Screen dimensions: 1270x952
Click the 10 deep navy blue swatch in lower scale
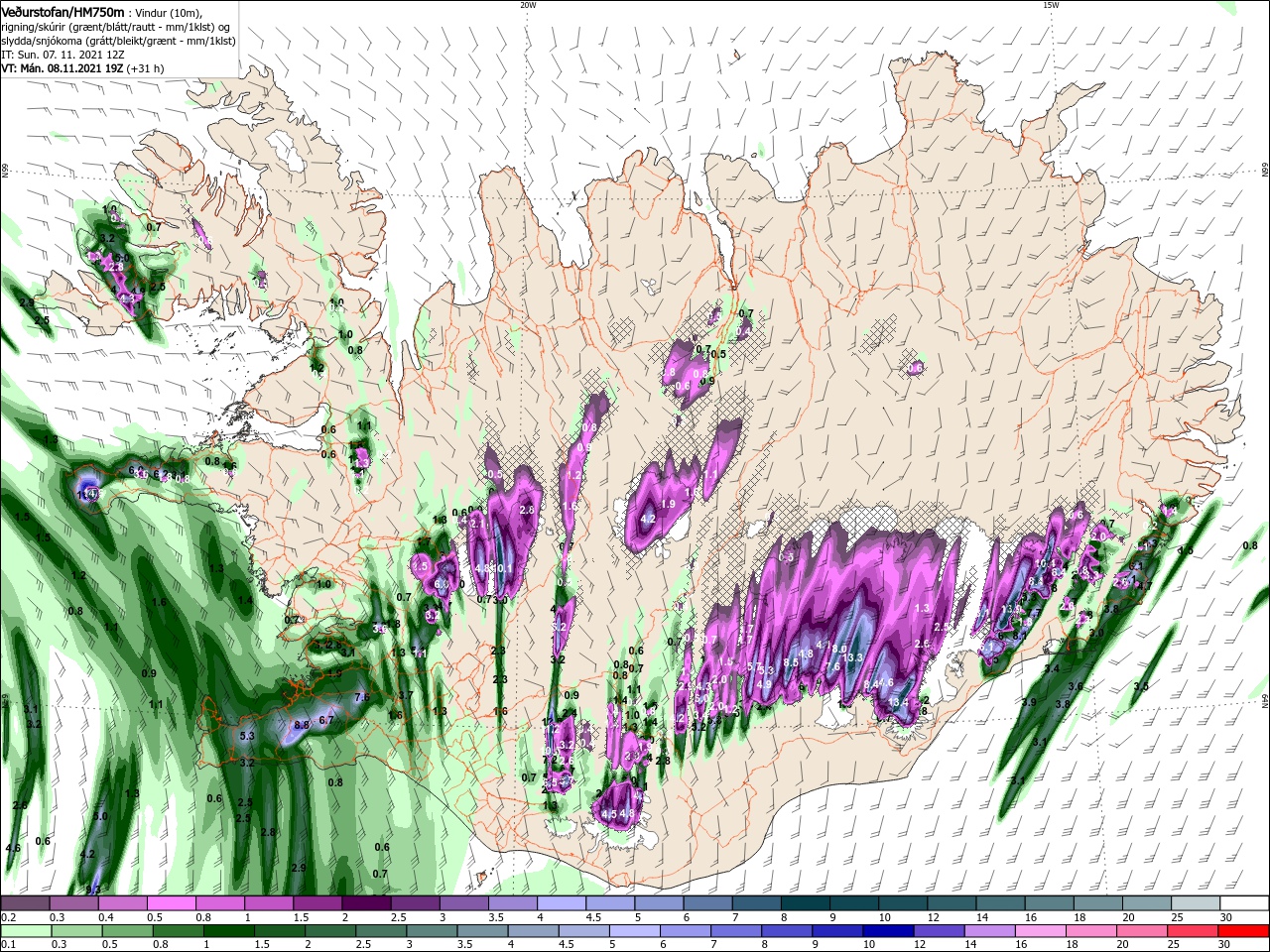tap(889, 931)
